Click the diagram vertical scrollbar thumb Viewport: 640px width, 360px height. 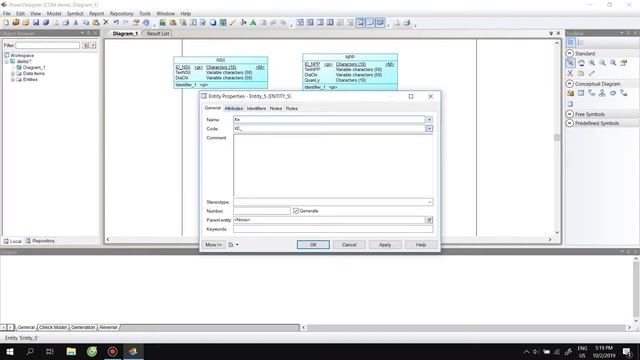tap(557, 138)
